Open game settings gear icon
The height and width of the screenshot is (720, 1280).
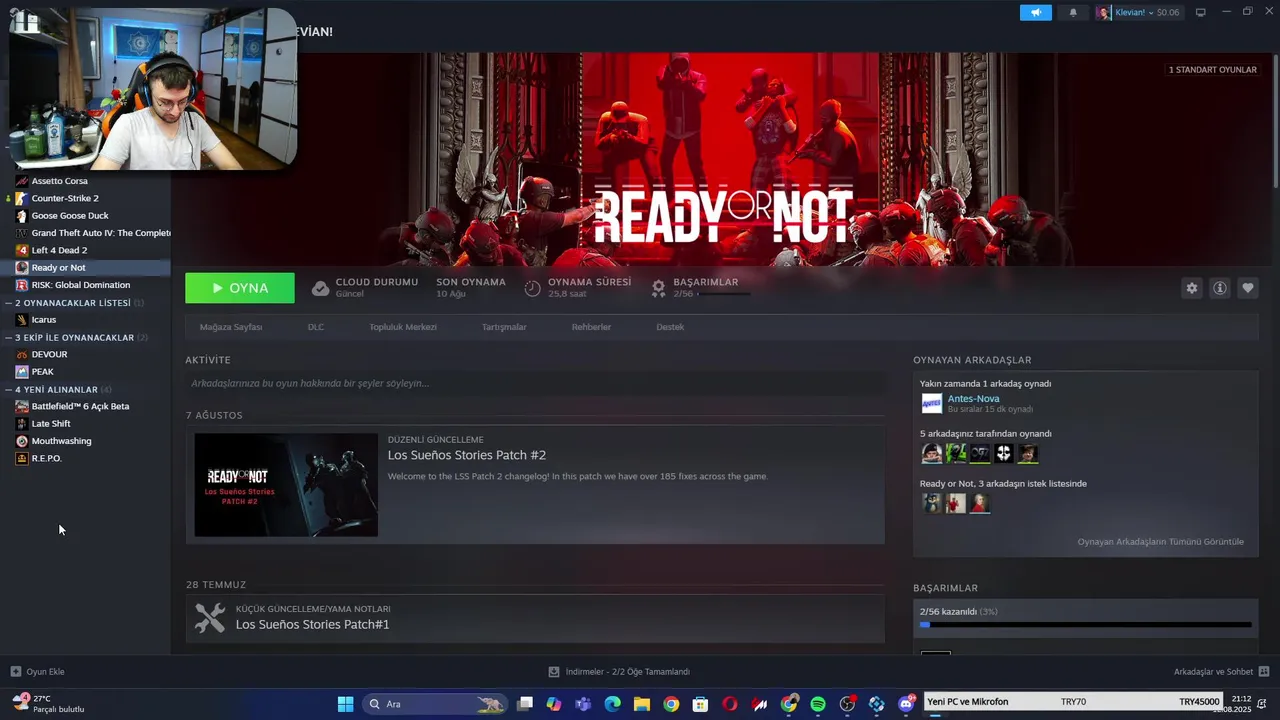click(x=1191, y=288)
